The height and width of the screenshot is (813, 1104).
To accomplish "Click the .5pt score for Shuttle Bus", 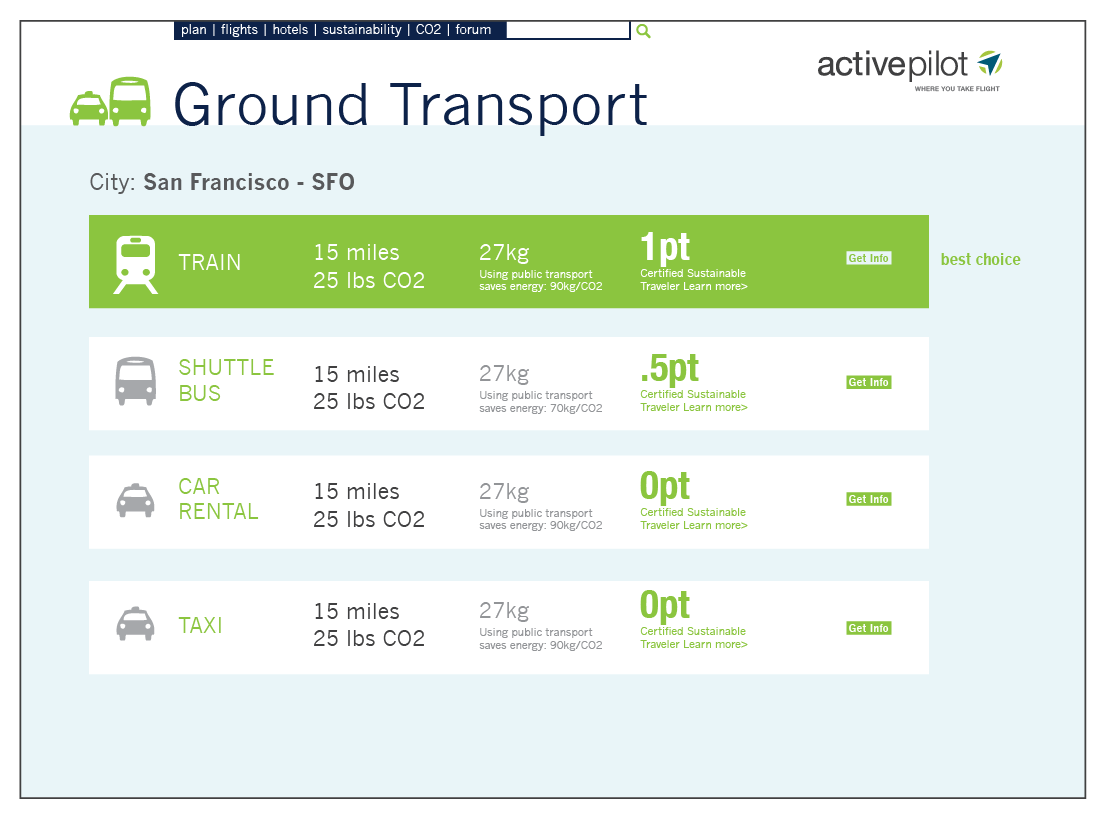I will pos(670,369).
